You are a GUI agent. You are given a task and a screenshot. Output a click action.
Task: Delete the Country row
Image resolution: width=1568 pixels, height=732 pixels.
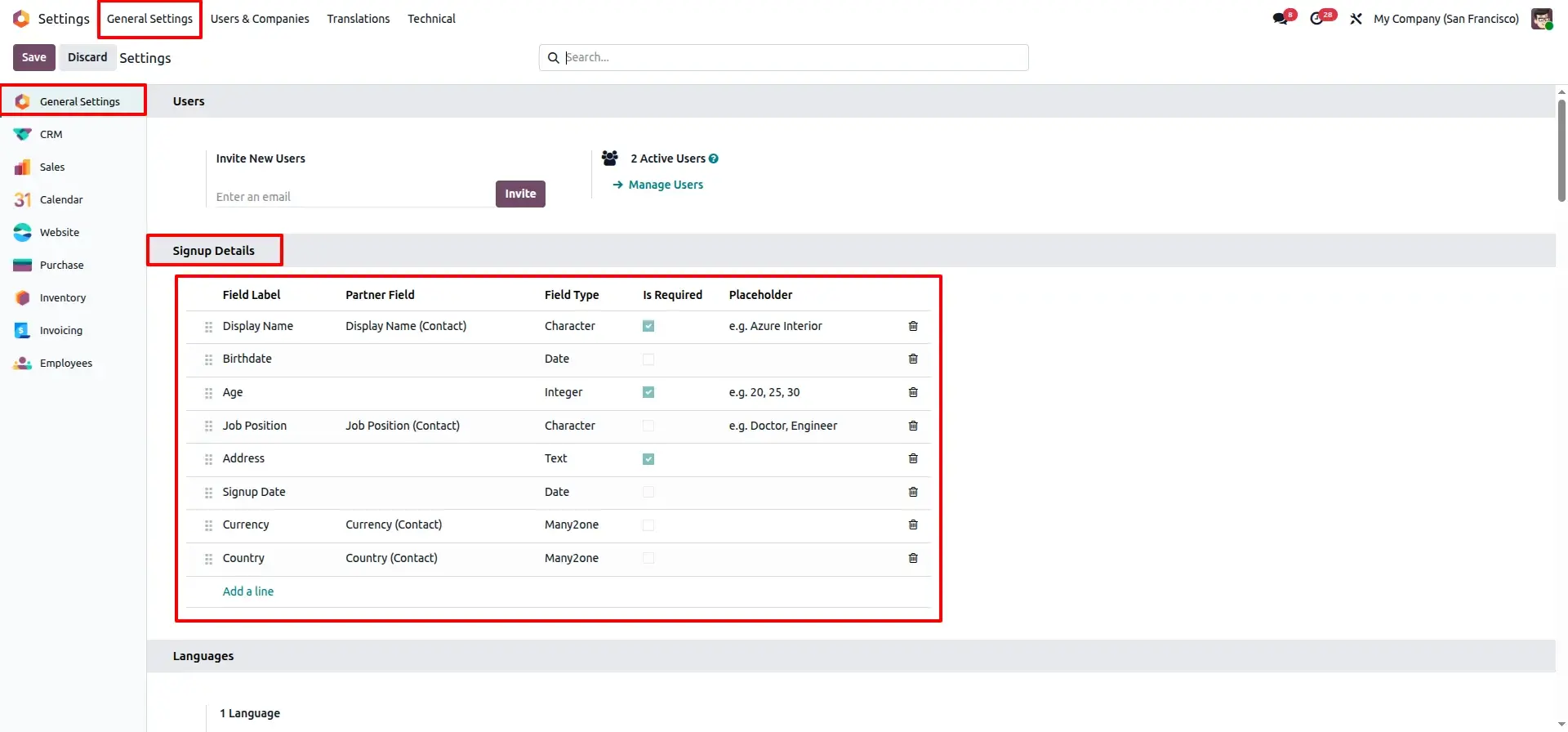pos(913,558)
